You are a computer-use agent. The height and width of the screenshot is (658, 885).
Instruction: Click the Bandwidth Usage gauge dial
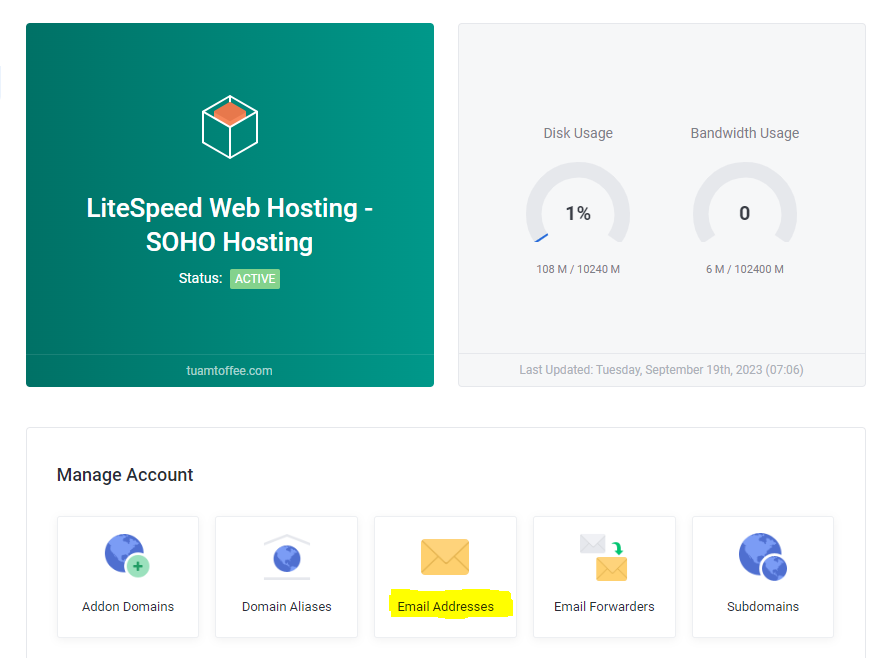[744, 203]
